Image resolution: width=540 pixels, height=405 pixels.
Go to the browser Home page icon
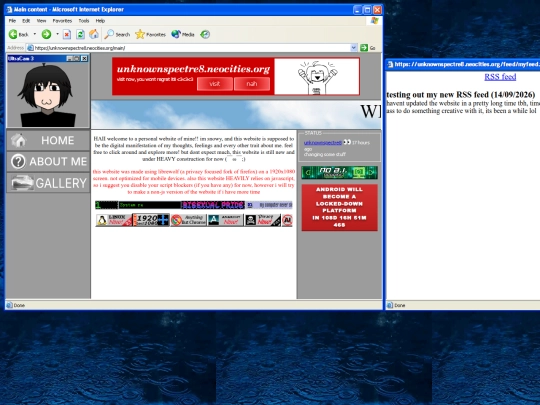click(x=94, y=34)
